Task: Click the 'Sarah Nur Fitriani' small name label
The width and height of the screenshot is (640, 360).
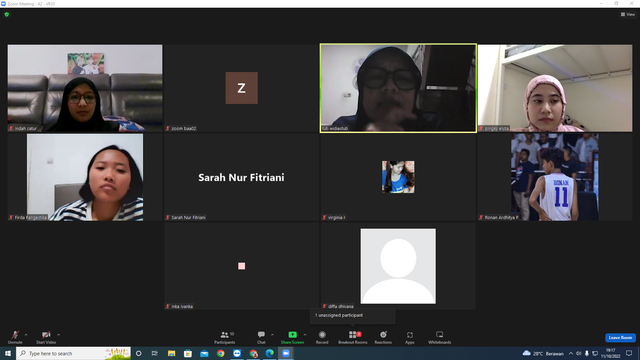Action: pyautogui.click(x=188, y=217)
